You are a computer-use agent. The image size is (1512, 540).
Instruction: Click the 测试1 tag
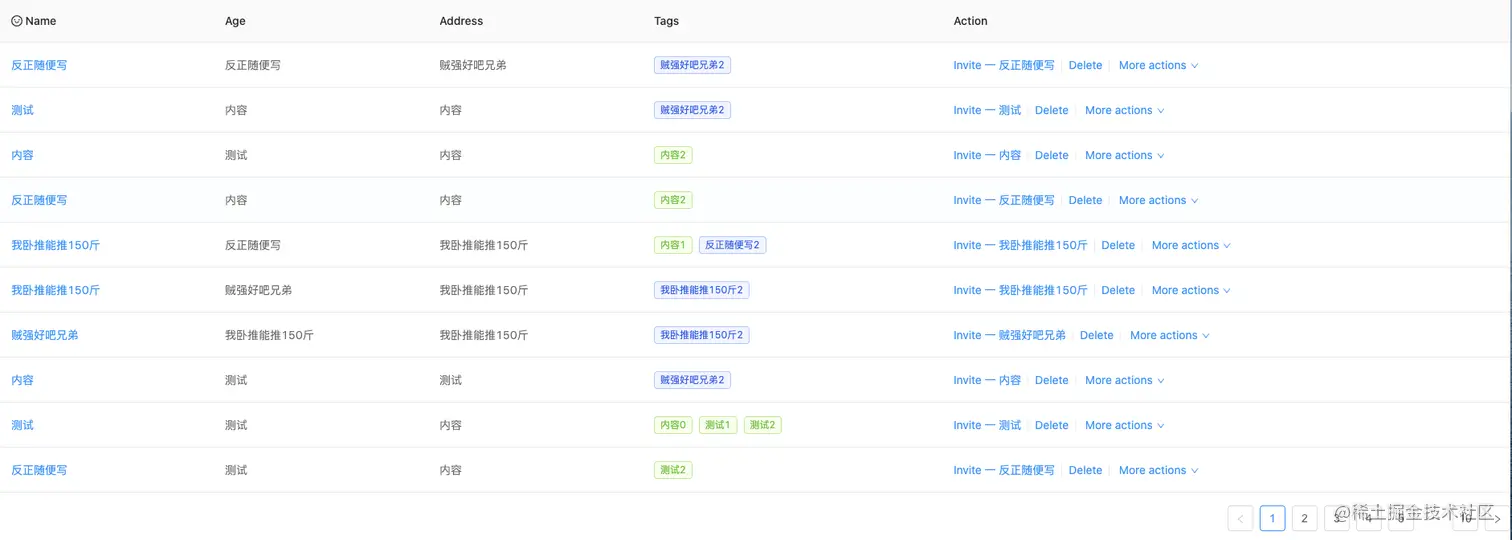point(717,425)
